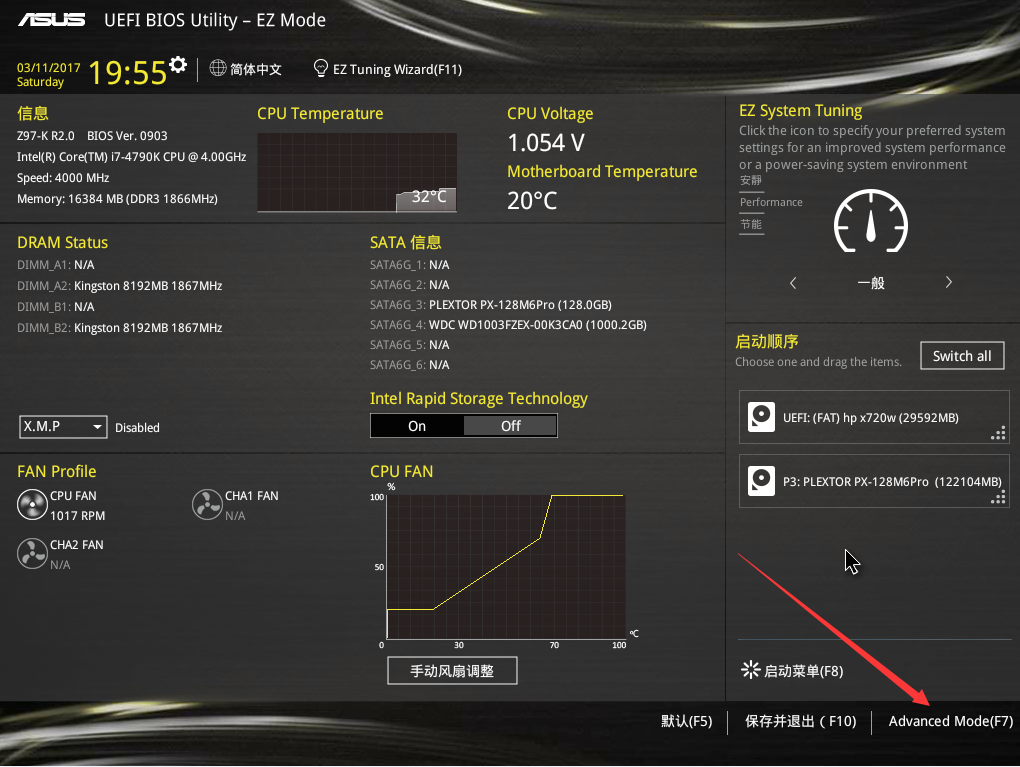The image size is (1020, 767).
Task: Click drag handle dots on PLEXTOR boot entry
Action: point(999,497)
